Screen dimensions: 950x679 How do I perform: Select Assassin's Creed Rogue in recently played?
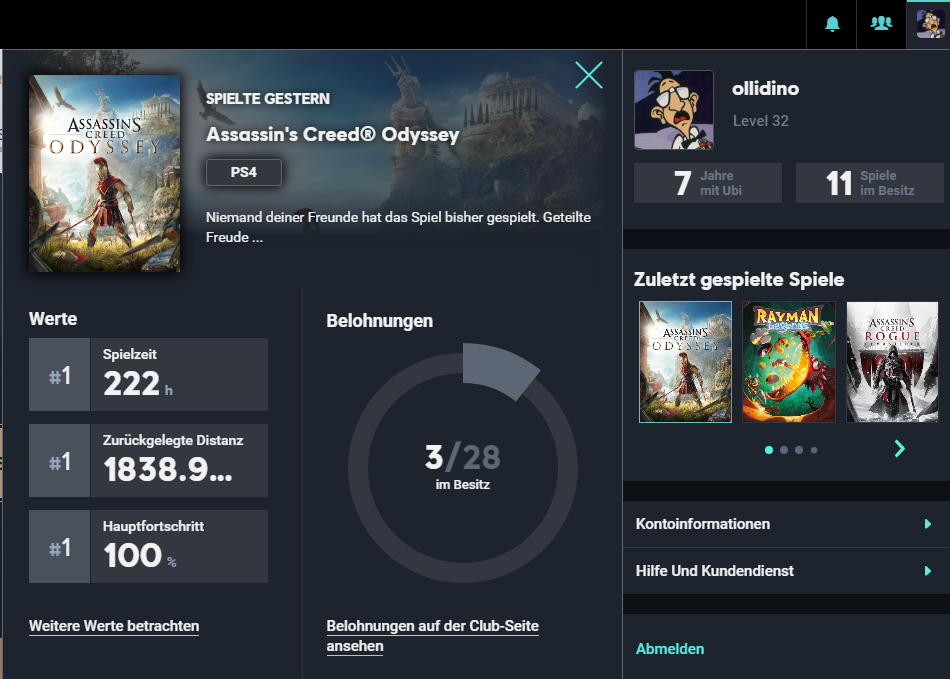click(x=892, y=362)
